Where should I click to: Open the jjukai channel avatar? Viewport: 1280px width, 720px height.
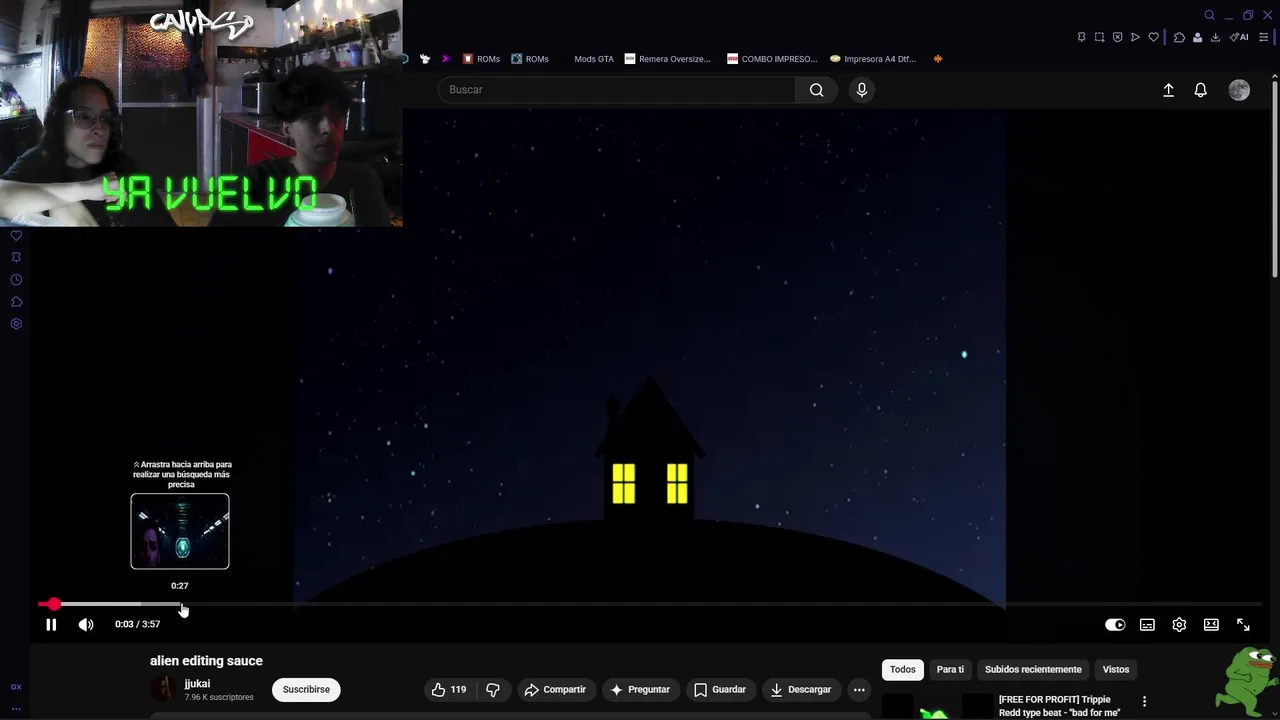[163, 689]
